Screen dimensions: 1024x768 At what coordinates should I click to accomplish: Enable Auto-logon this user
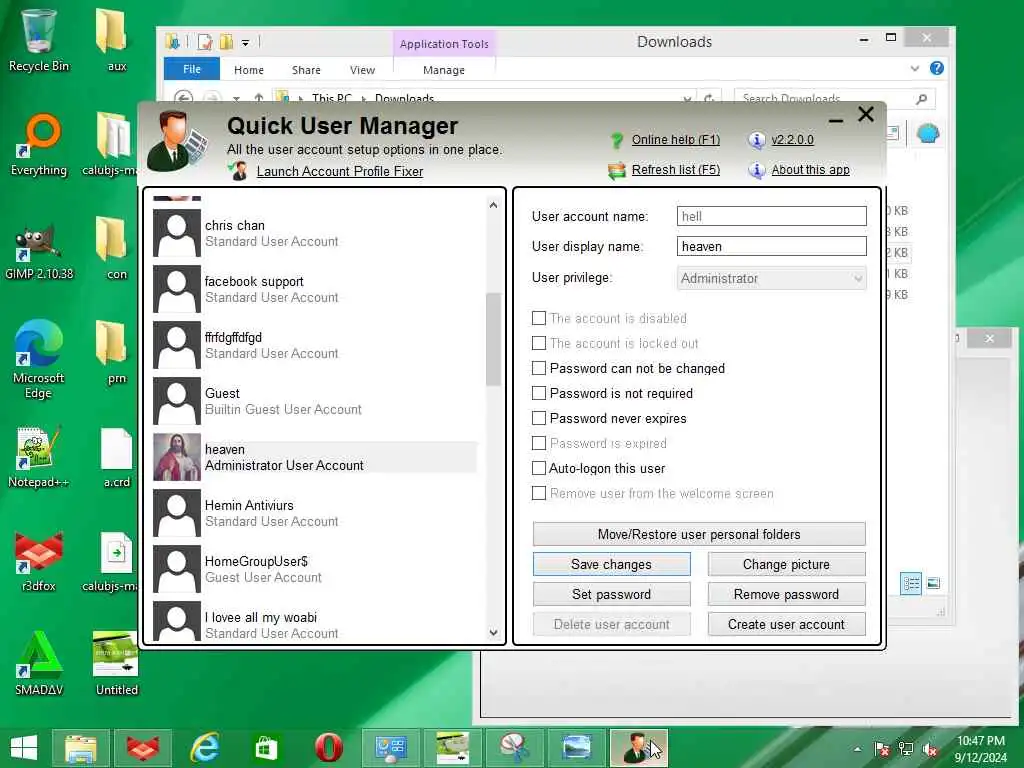tap(539, 468)
